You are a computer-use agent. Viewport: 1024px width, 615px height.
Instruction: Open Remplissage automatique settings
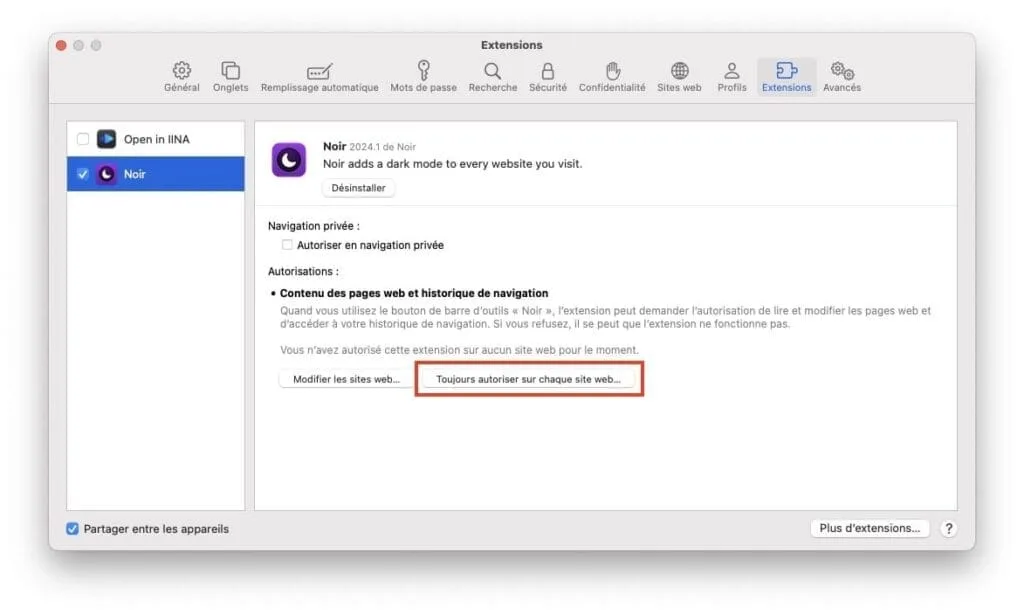coord(319,76)
